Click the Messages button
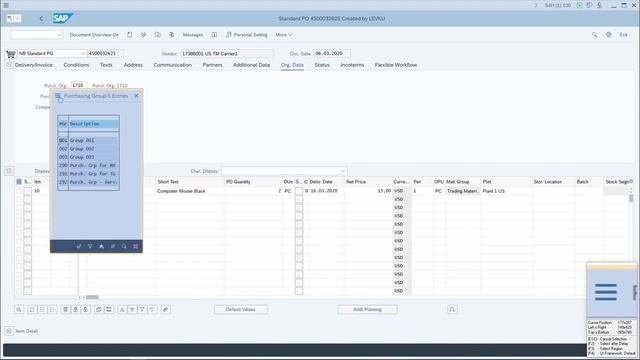Viewport: 640px width, 360px height. (193, 35)
